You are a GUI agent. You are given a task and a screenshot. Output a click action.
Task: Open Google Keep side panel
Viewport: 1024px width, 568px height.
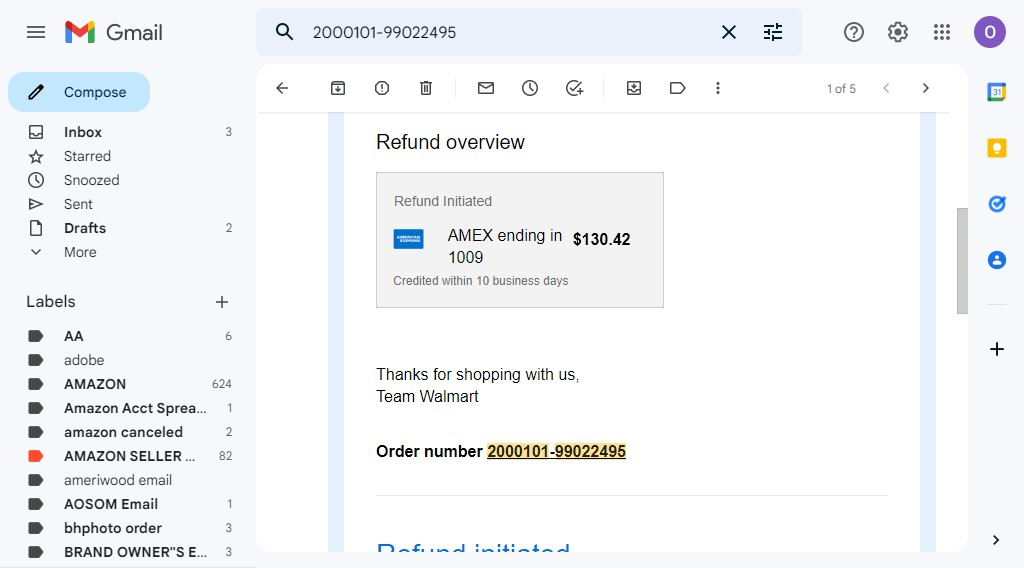pos(997,148)
